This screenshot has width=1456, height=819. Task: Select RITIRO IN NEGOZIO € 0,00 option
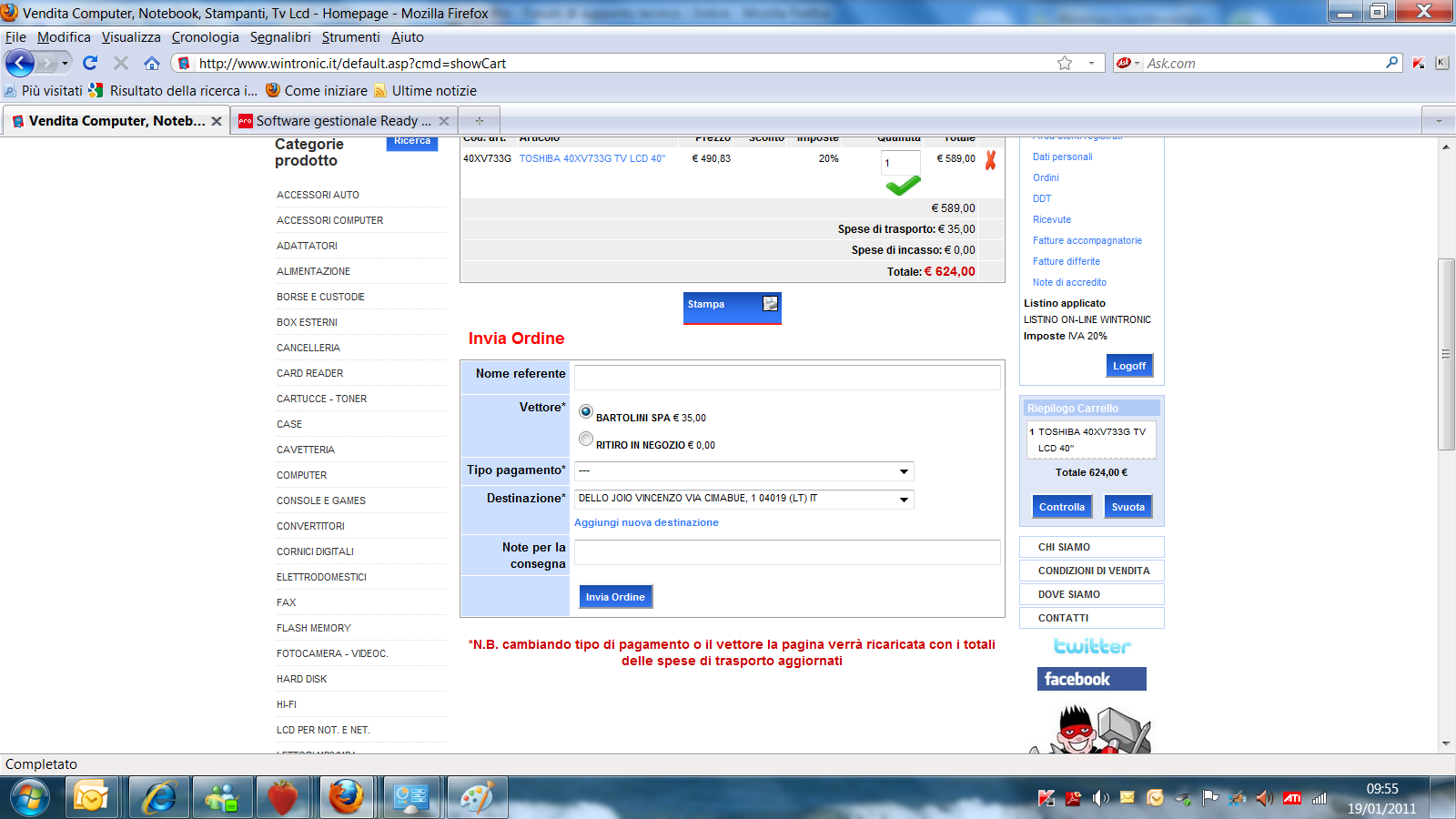[586, 439]
